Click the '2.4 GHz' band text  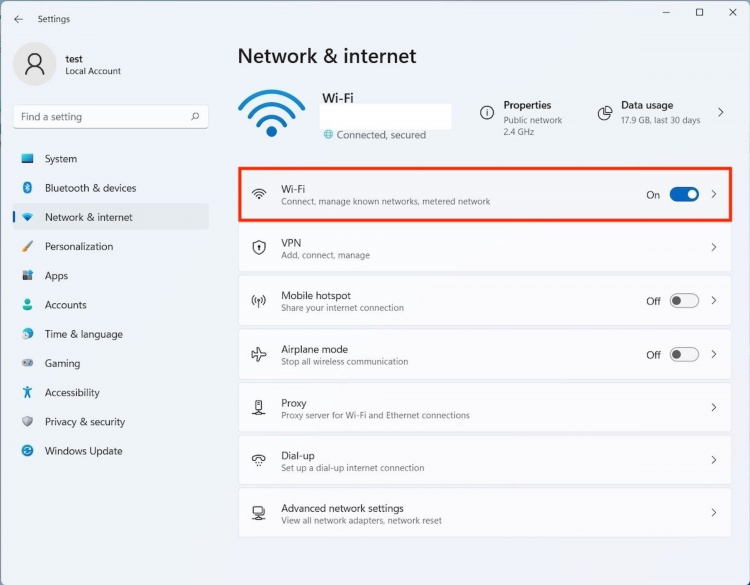point(518,132)
